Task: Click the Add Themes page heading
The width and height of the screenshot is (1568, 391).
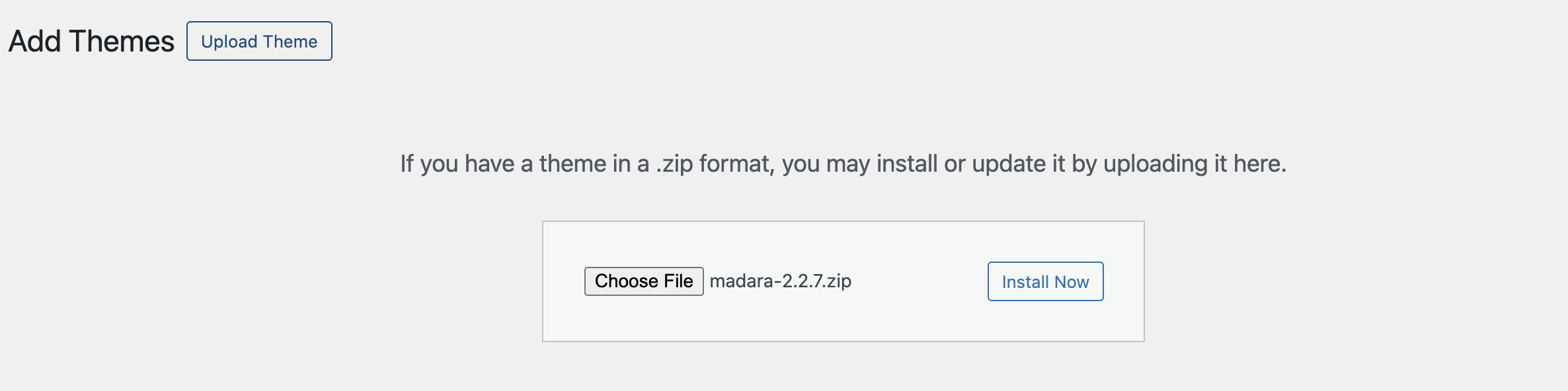Action: coord(91,41)
